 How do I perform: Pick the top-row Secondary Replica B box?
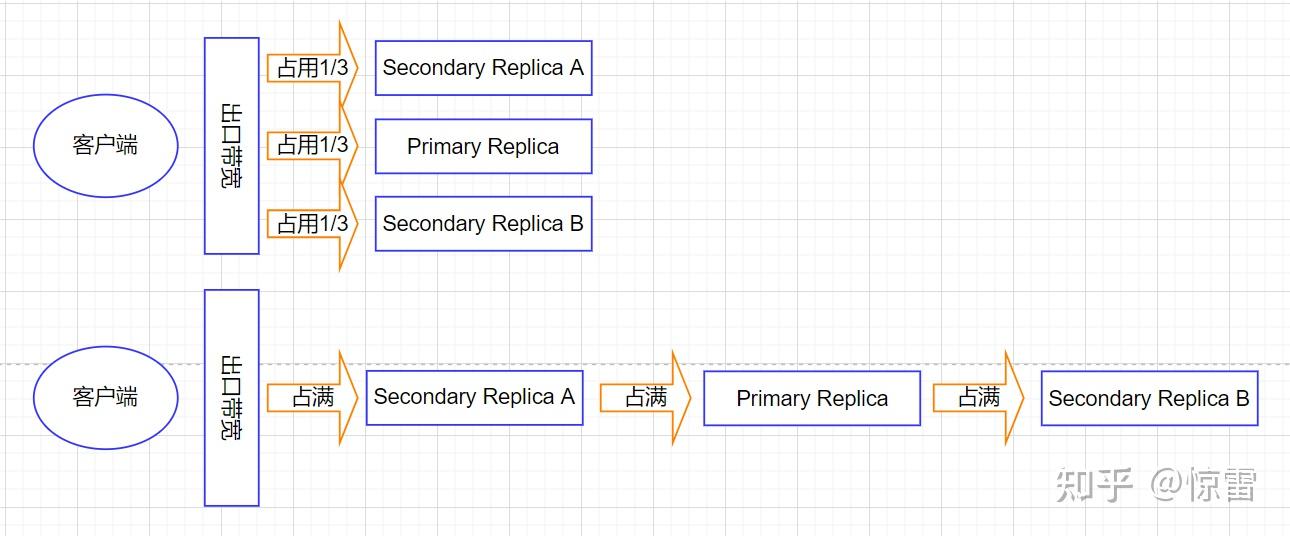tap(483, 224)
